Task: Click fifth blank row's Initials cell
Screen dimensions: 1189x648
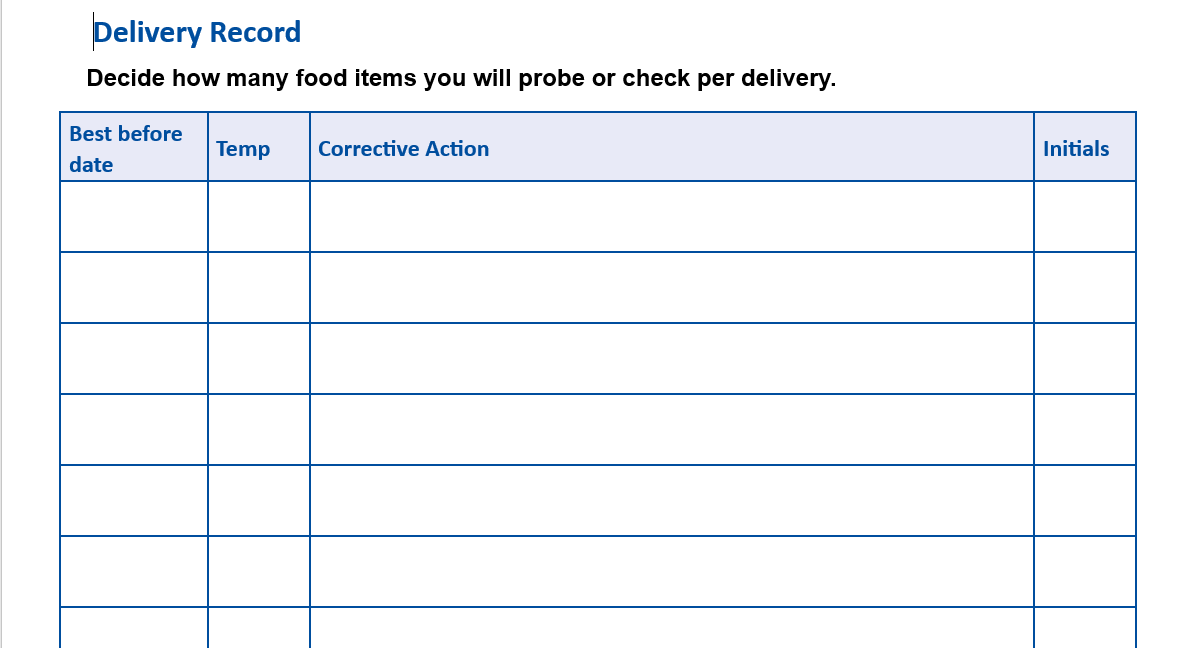Action: coord(1085,500)
